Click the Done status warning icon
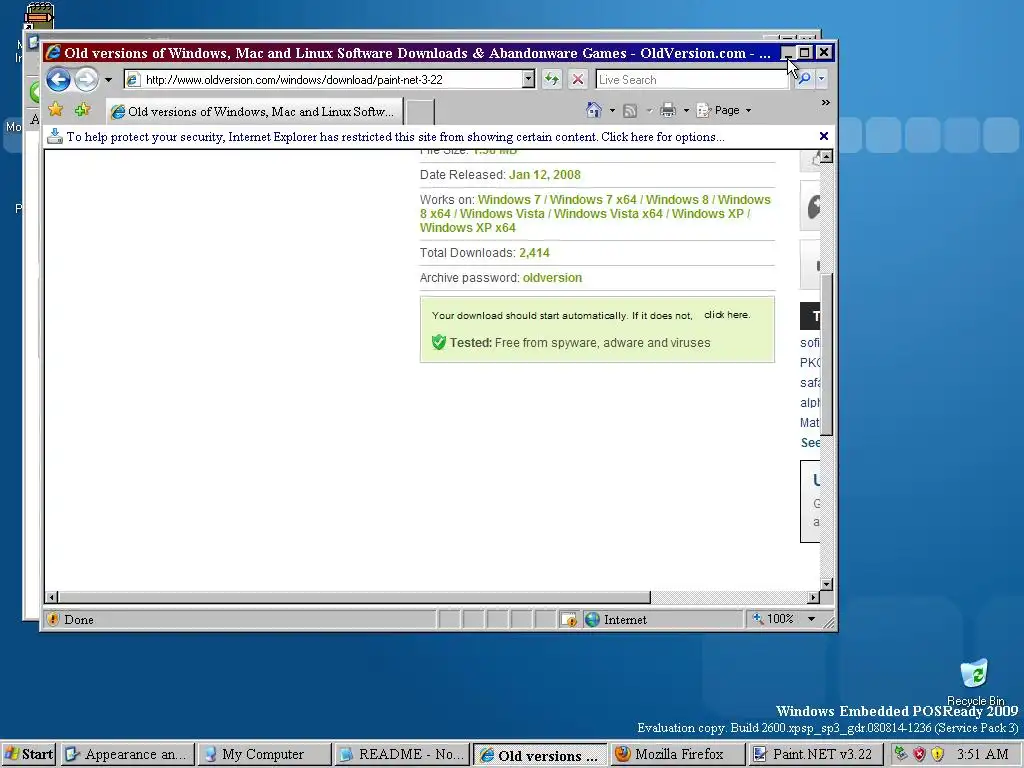Viewport: 1024px width, 768px height. pos(54,619)
